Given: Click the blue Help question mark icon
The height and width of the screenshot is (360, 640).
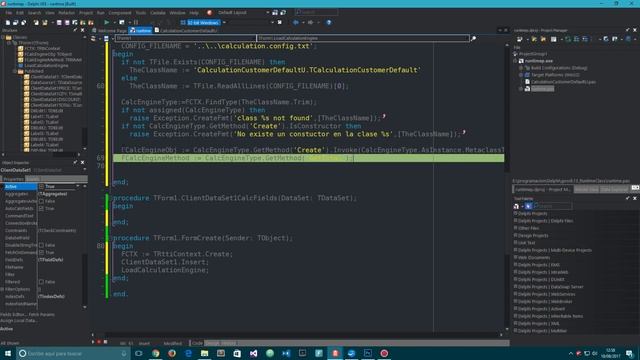Looking at the screenshot, I should [329, 22].
